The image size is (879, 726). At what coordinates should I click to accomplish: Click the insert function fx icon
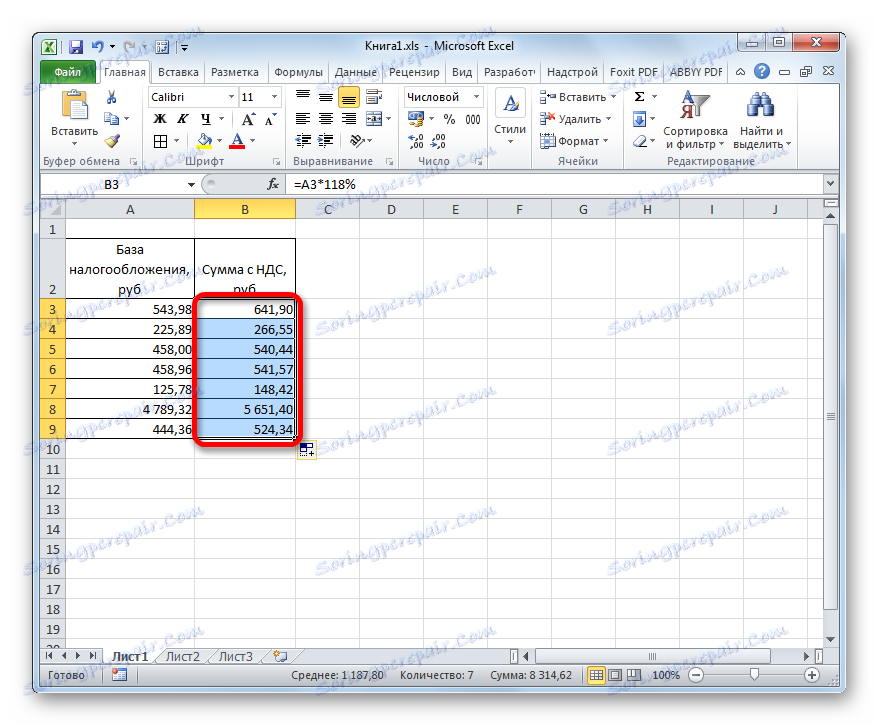tap(273, 184)
